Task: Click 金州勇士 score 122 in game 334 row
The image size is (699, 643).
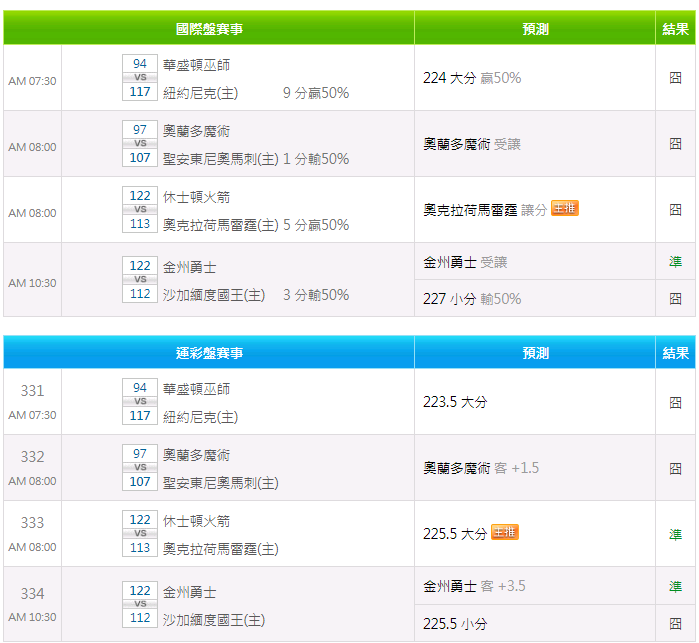Action: tap(140, 590)
